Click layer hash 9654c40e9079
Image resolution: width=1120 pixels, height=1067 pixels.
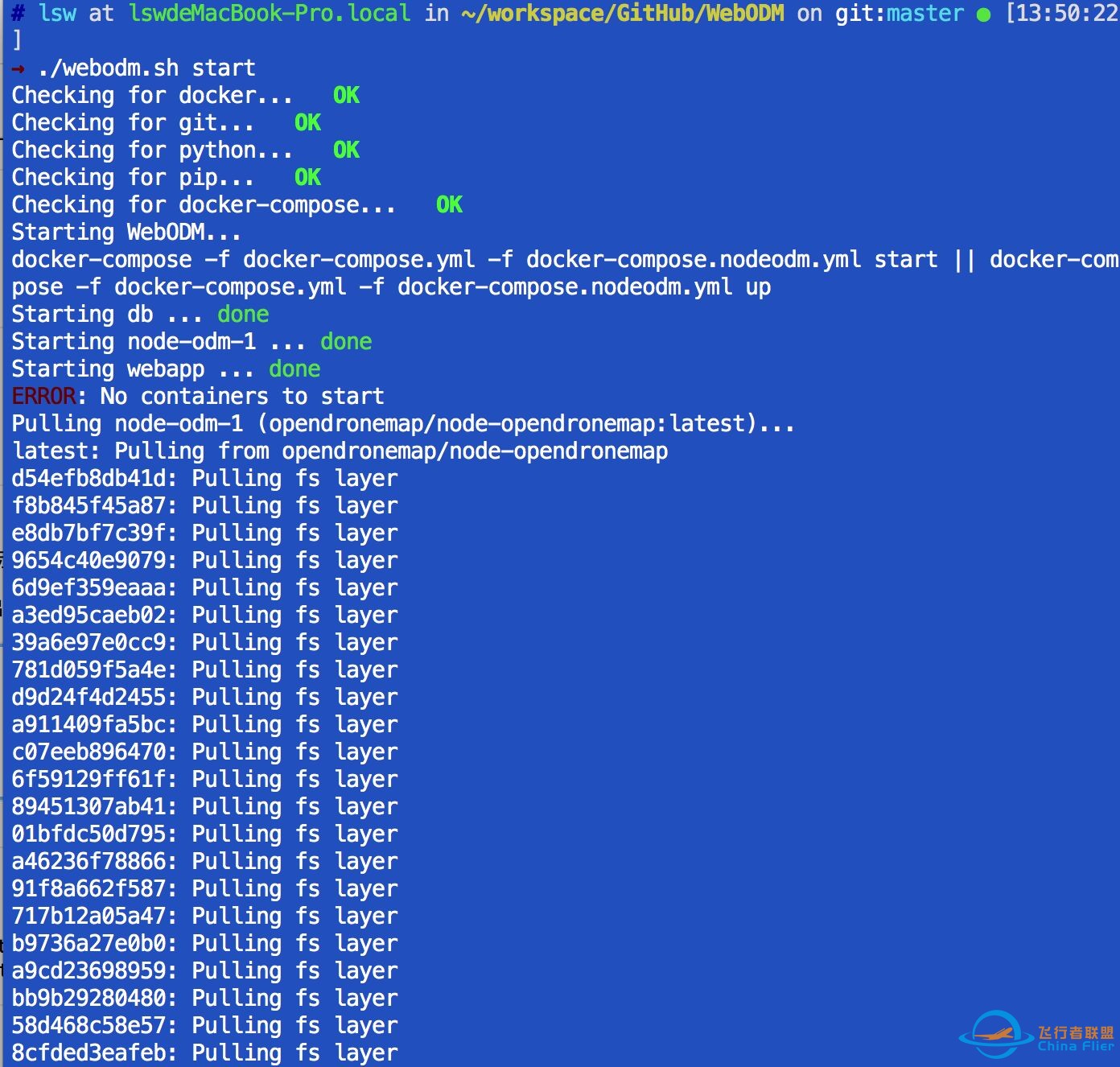(x=89, y=560)
